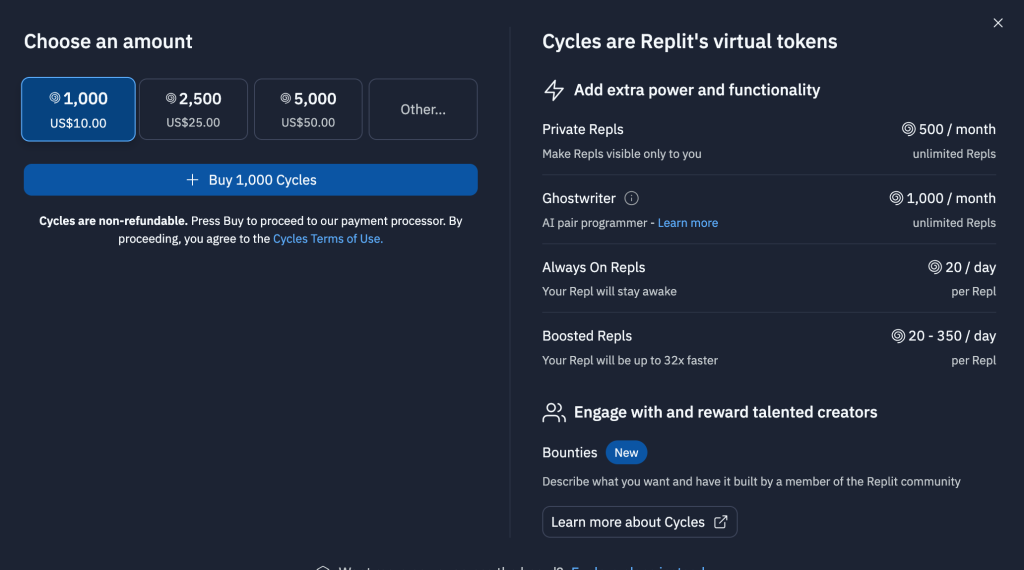
Task: Click the cycles icon beside 1,000 / month
Action: pyautogui.click(x=896, y=198)
